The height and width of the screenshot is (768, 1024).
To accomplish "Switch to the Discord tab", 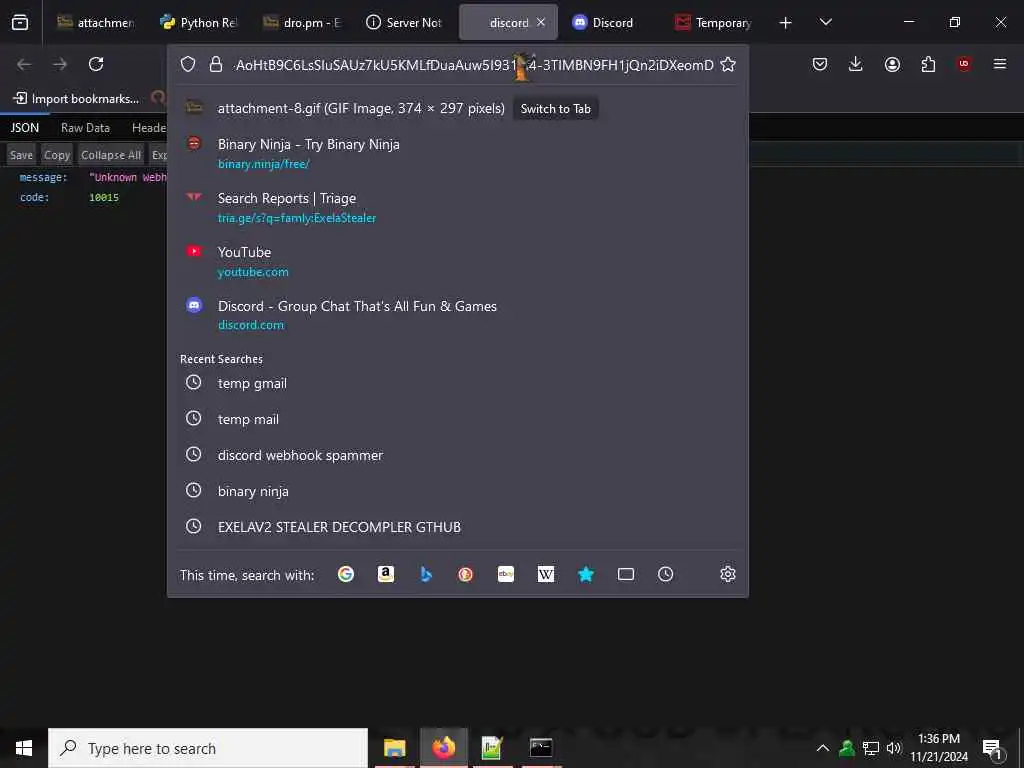I will [x=611, y=23].
